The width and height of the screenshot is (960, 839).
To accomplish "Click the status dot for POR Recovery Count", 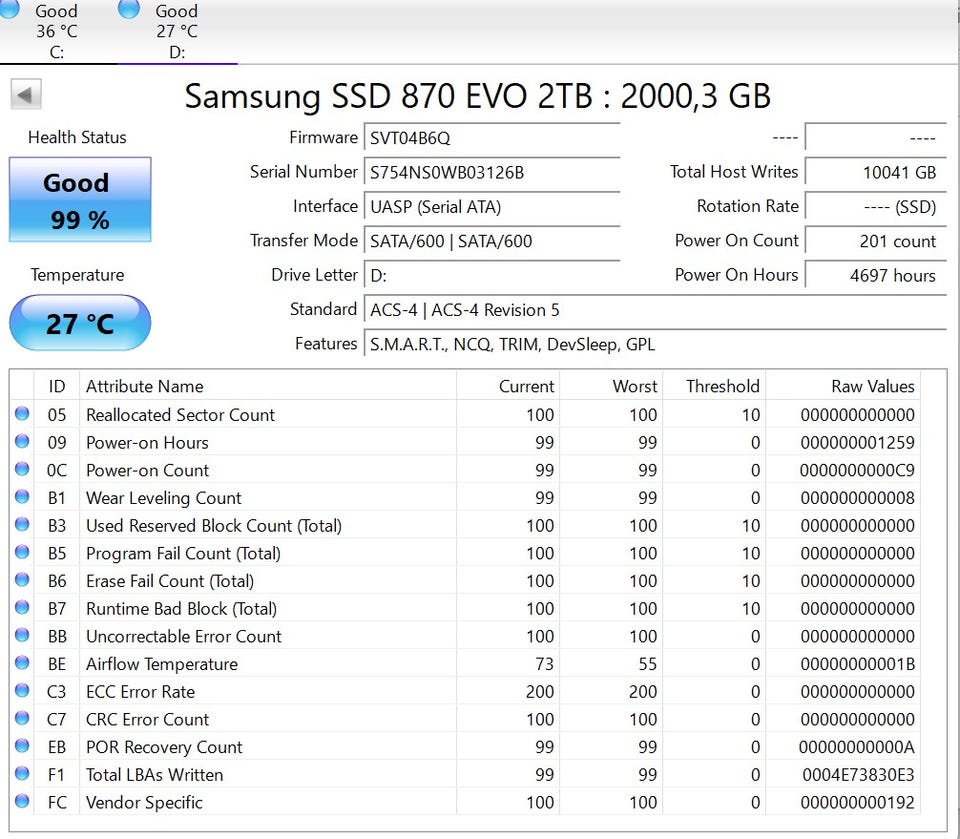I will [x=22, y=745].
